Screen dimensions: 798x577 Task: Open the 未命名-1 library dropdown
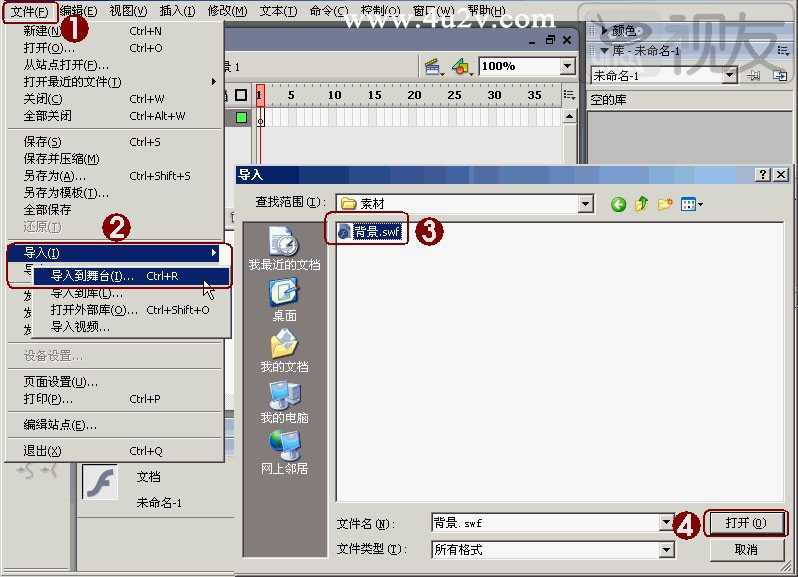pyautogui.click(x=730, y=76)
